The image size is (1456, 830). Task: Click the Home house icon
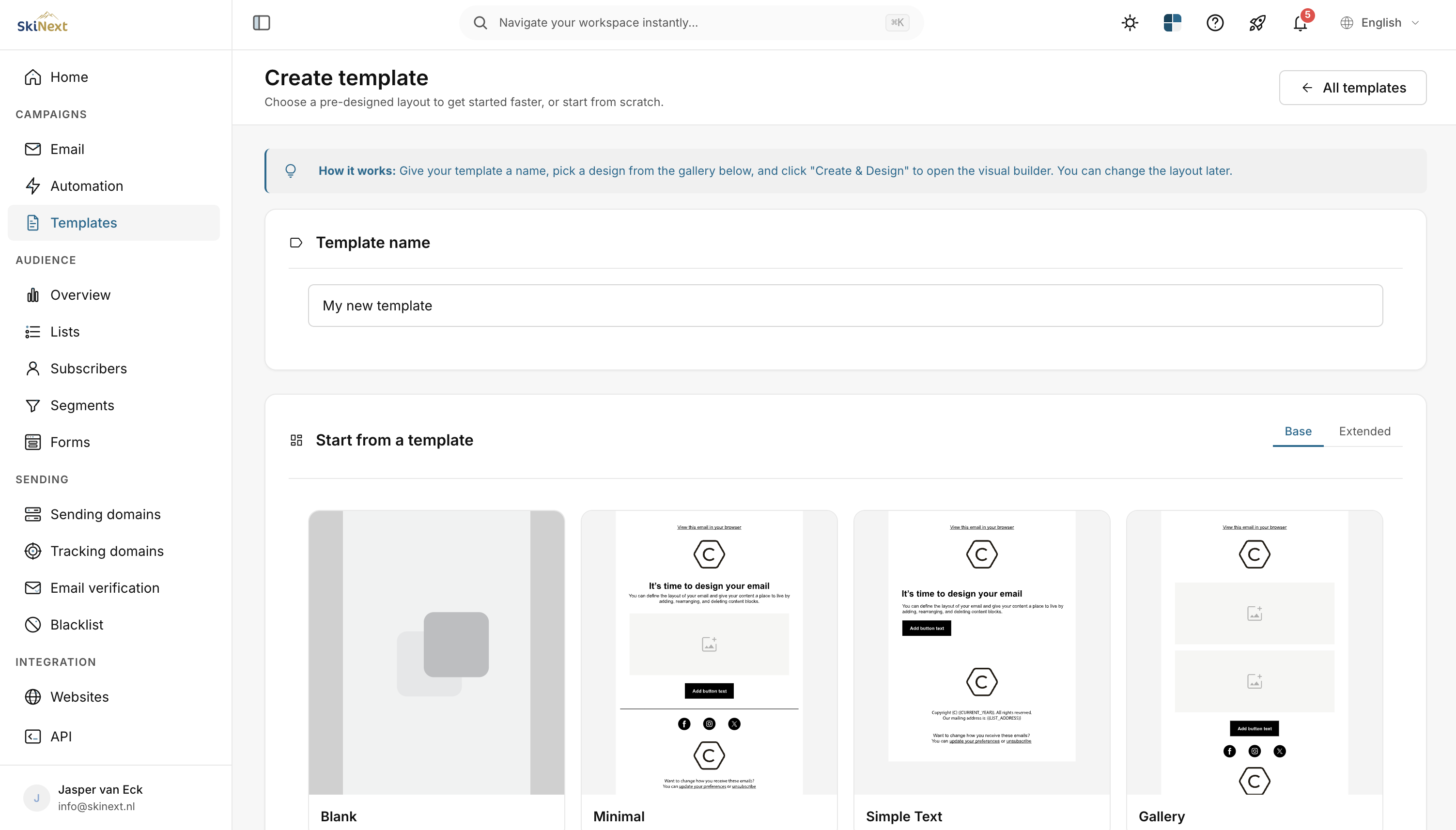click(x=33, y=77)
